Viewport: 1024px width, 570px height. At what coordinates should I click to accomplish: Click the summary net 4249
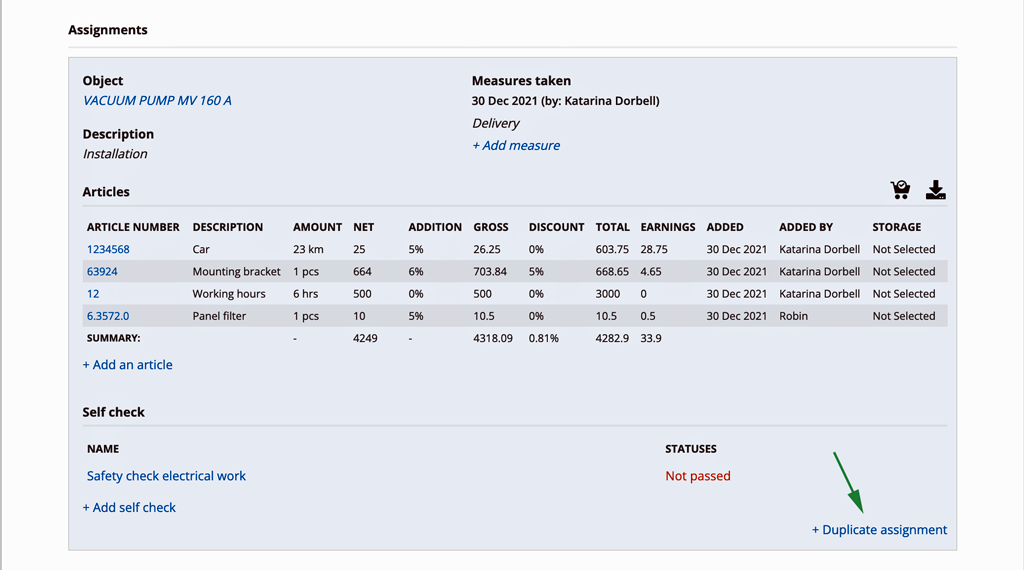[365, 338]
